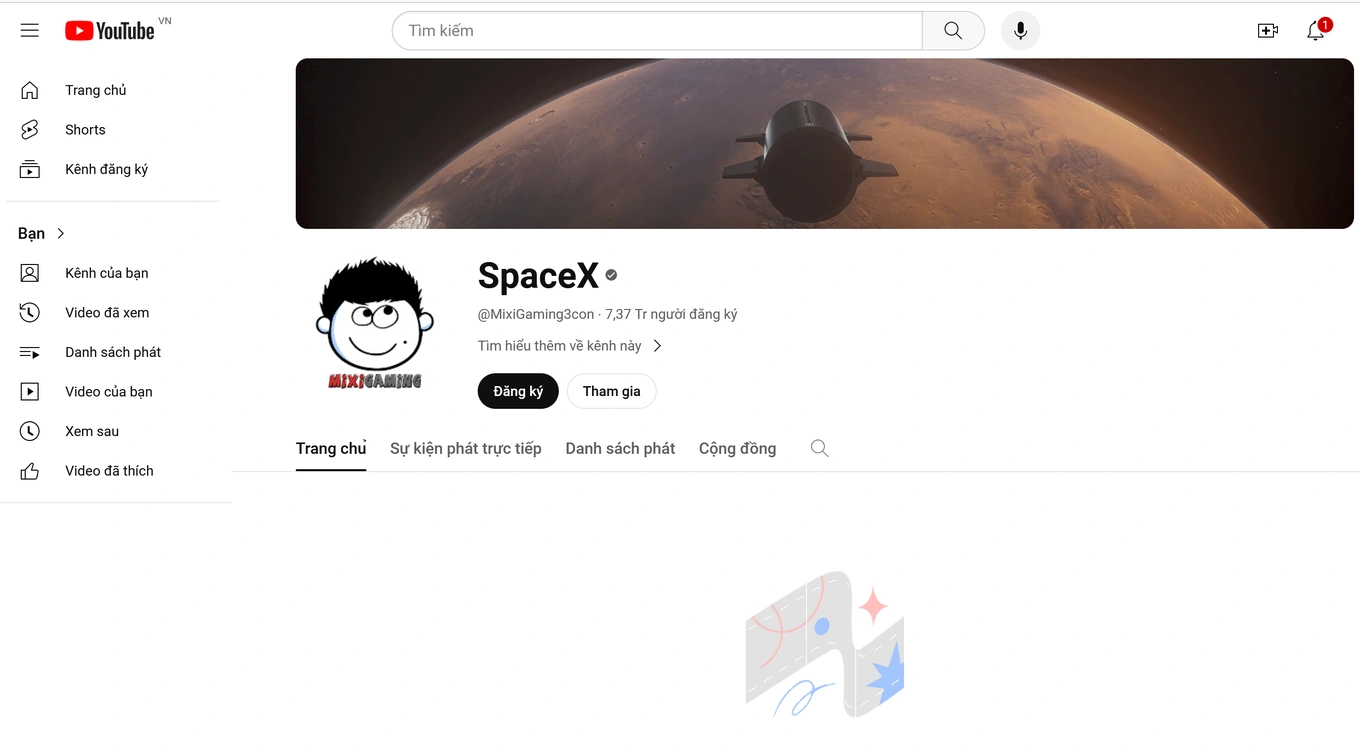The height and width of the screenshot is (748, 1360).
Task: Open Video đã thích liked videos
Action: pos(110,471)
